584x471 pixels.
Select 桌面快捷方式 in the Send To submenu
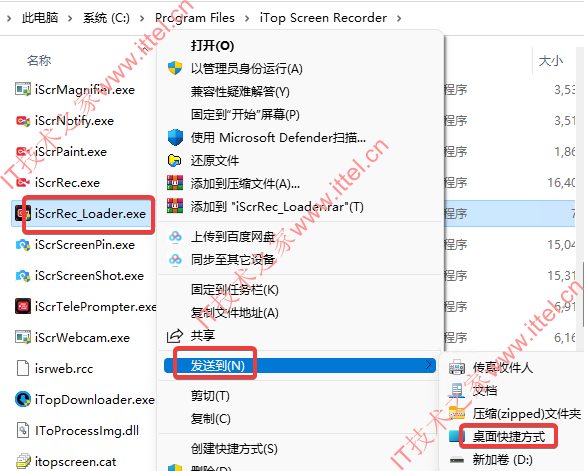[x=509, y=436]
